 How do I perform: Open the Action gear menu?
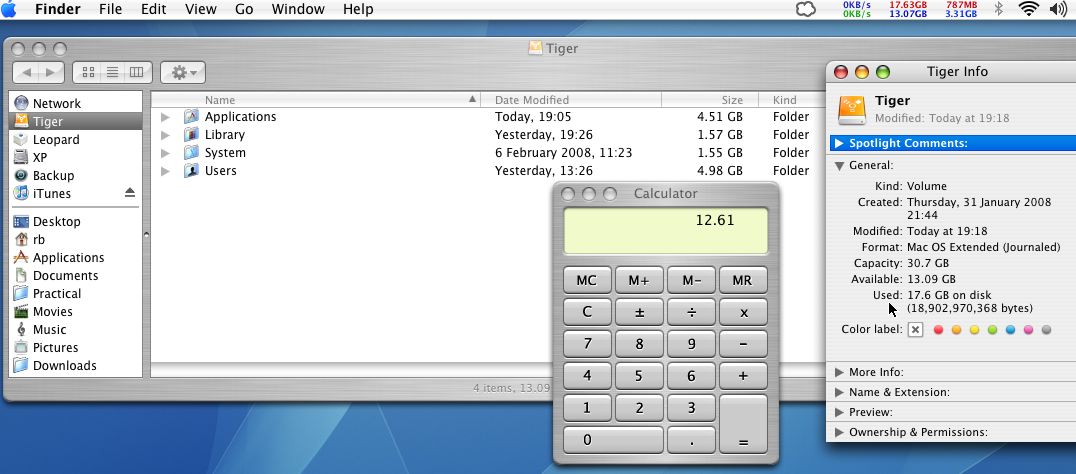[x=183, y=72]
